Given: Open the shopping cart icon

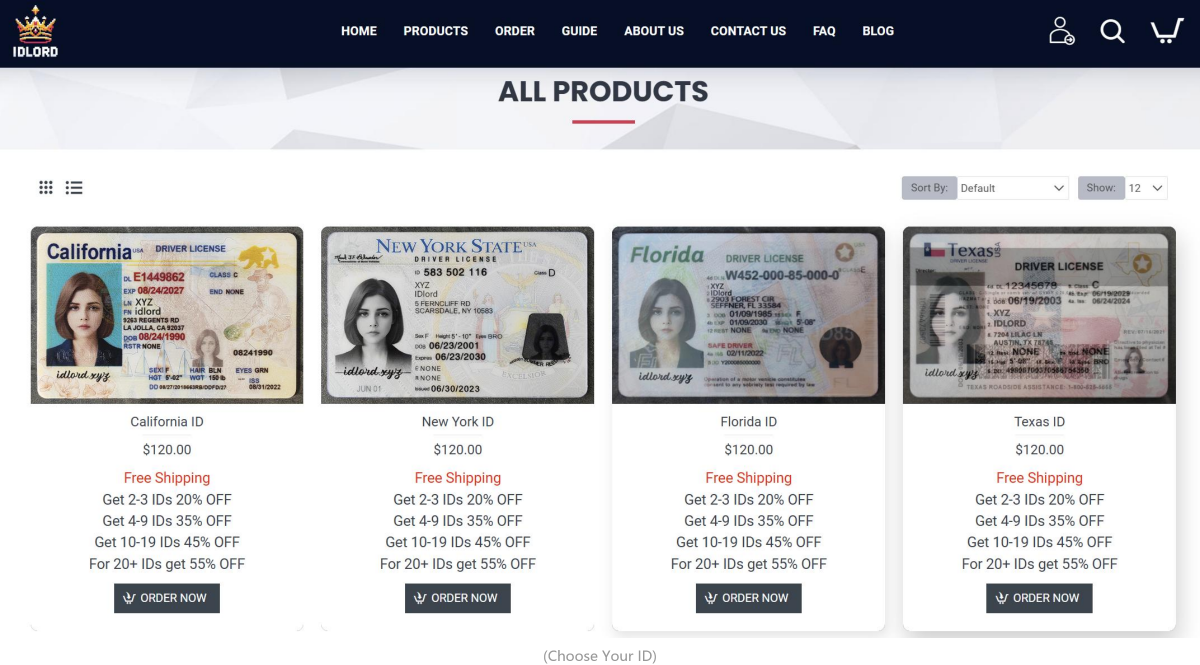Looking at the screenshot, I should click(1166, 31).
